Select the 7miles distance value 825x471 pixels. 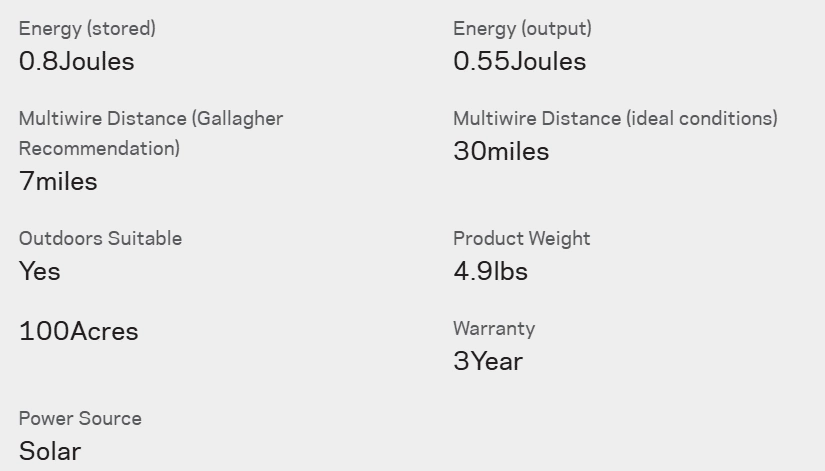58,182
